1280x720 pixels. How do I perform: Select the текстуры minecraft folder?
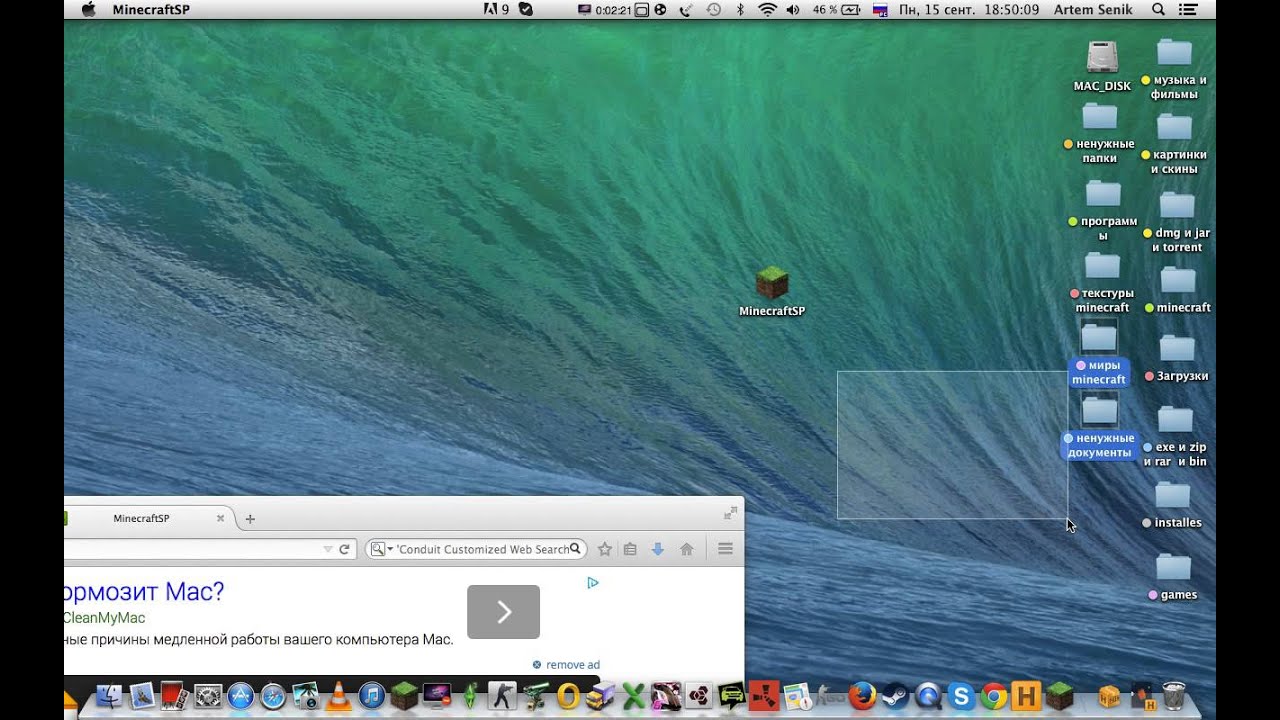coord(1102,283)
